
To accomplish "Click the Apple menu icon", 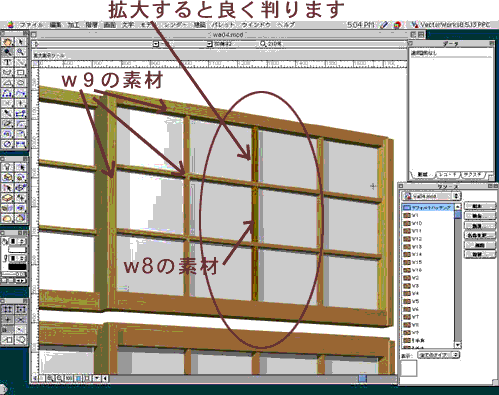I will pos(10,25).
